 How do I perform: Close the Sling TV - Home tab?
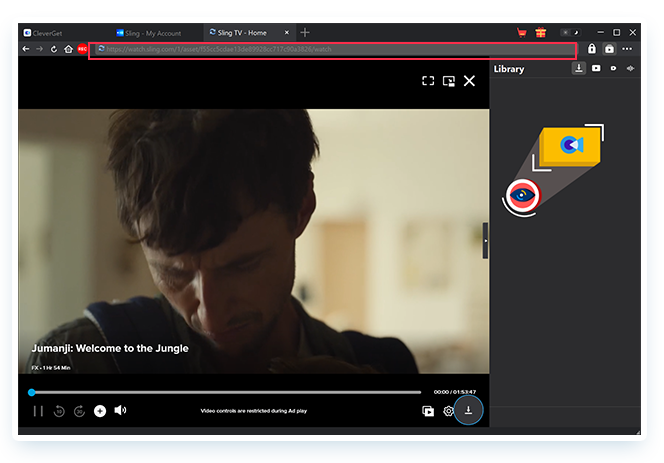287,33
